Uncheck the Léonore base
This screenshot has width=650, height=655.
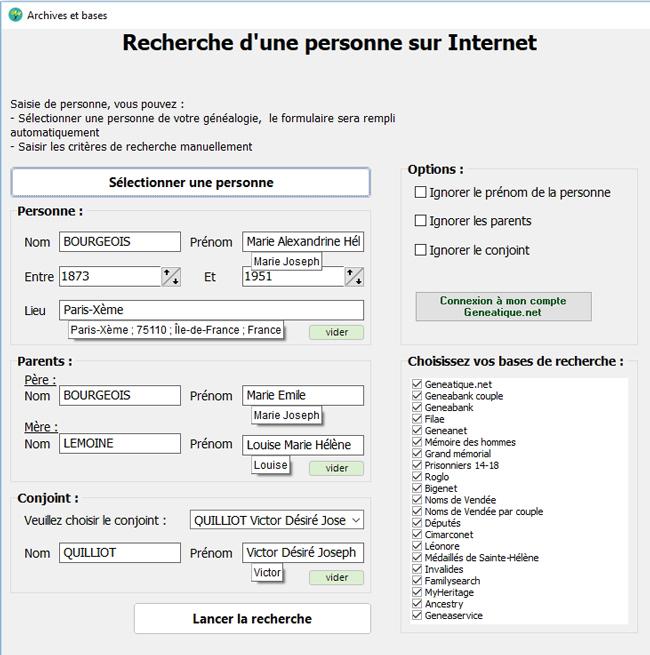417,546
